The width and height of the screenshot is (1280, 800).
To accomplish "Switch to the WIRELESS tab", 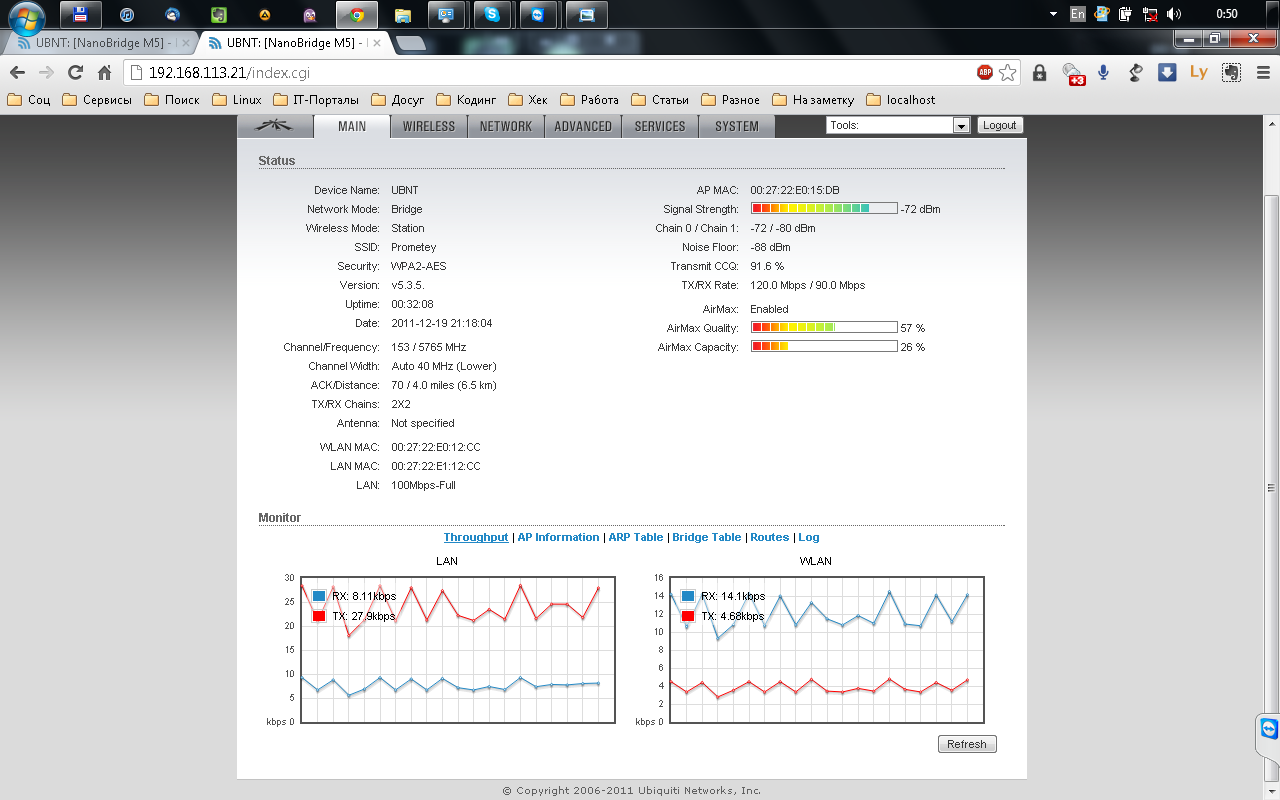I will (428, 126).
